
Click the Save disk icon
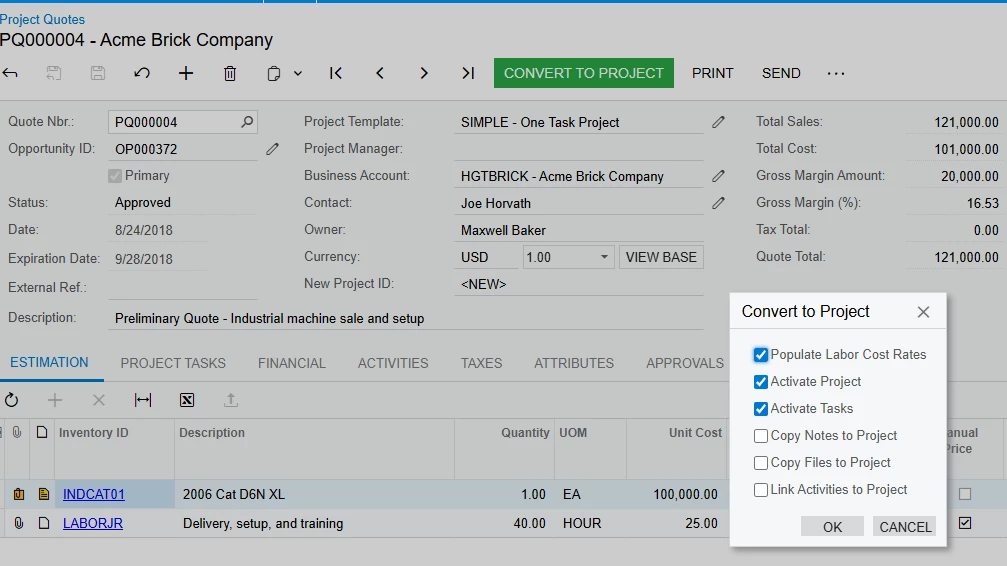[x=98, y=73]
